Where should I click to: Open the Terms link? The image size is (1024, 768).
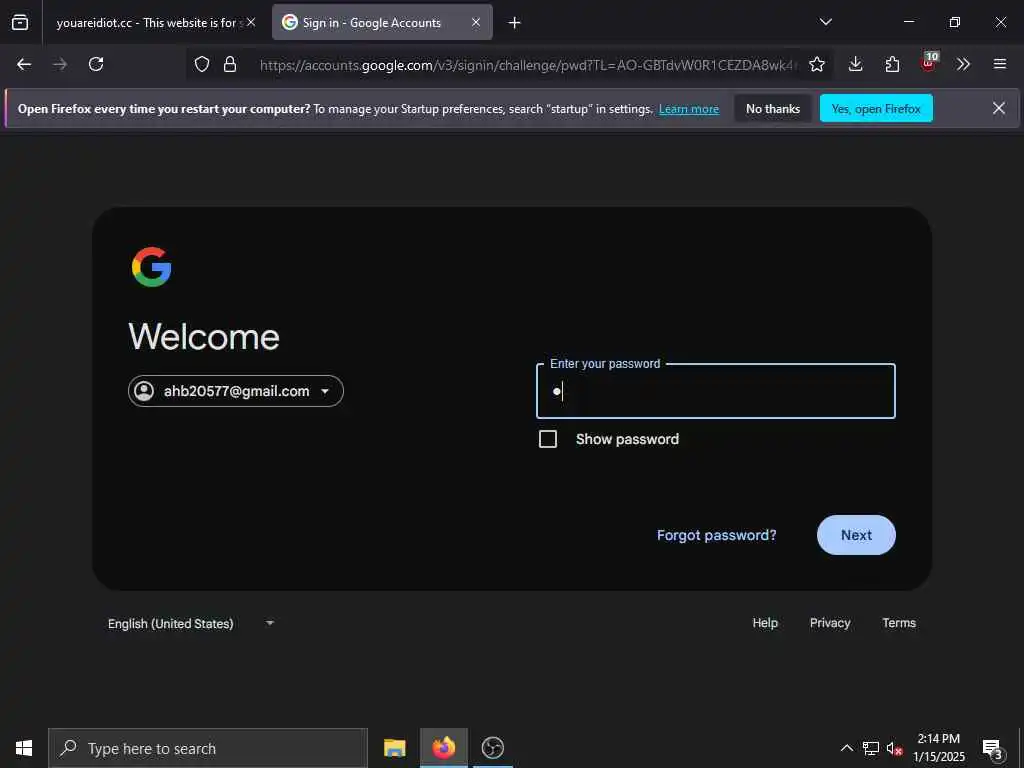click(899, 623)
